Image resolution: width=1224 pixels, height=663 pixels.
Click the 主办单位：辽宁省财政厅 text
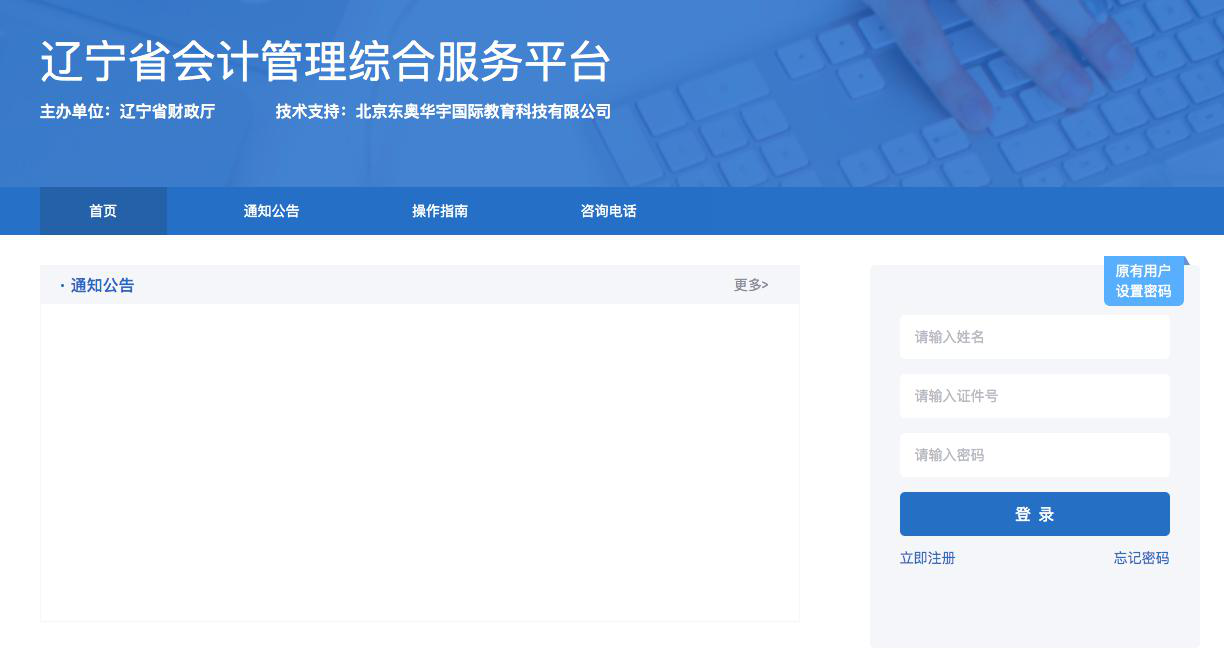click(127, 112)
